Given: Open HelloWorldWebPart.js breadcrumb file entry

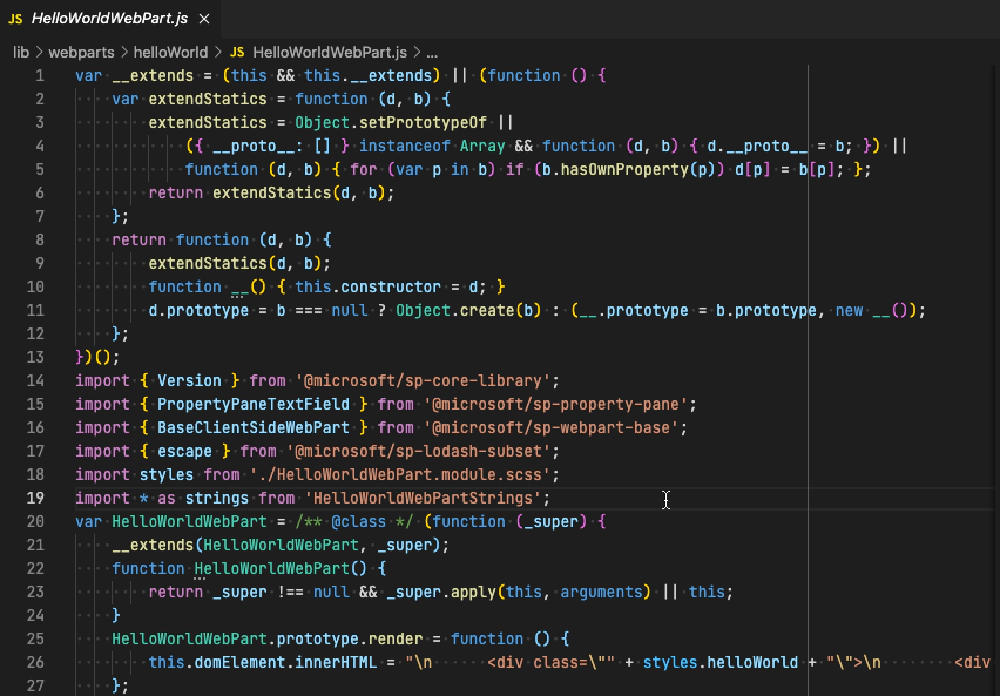Looking at the screenshot, I should pos(330,52).
